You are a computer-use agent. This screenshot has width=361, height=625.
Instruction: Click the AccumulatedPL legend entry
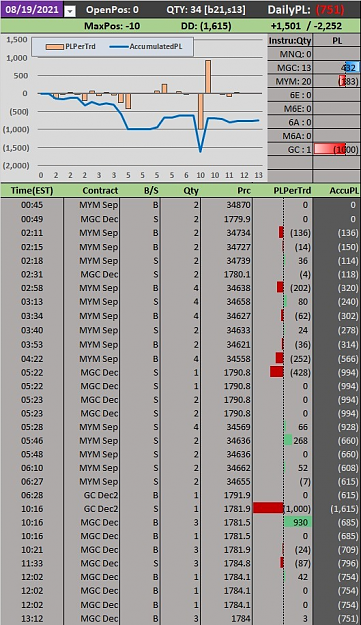[146, 47]
